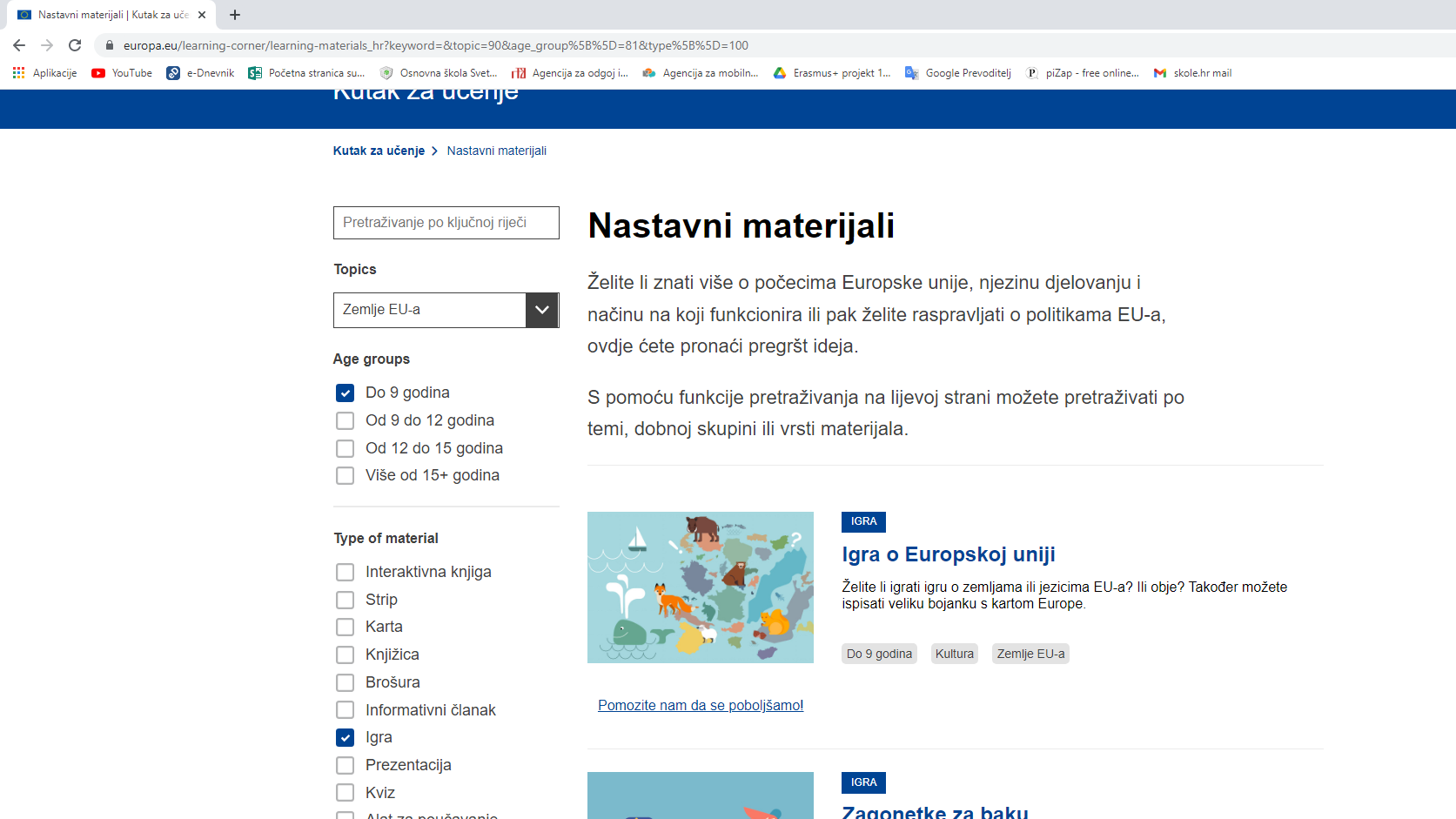
Task: Expand the Topics dropdown arrow
Action: [541, 310]
